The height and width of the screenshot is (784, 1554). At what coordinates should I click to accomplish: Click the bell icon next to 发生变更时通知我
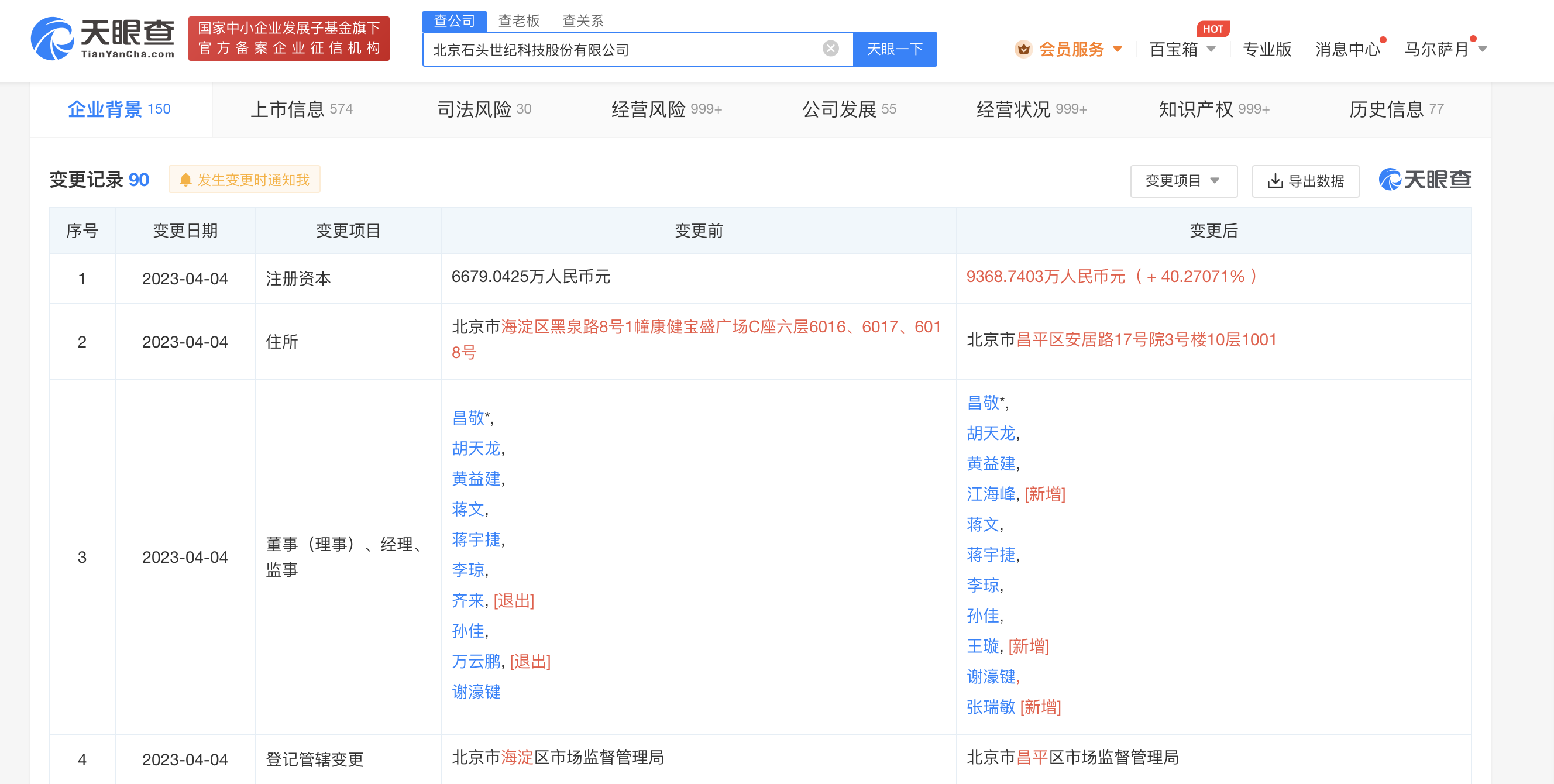186,179
